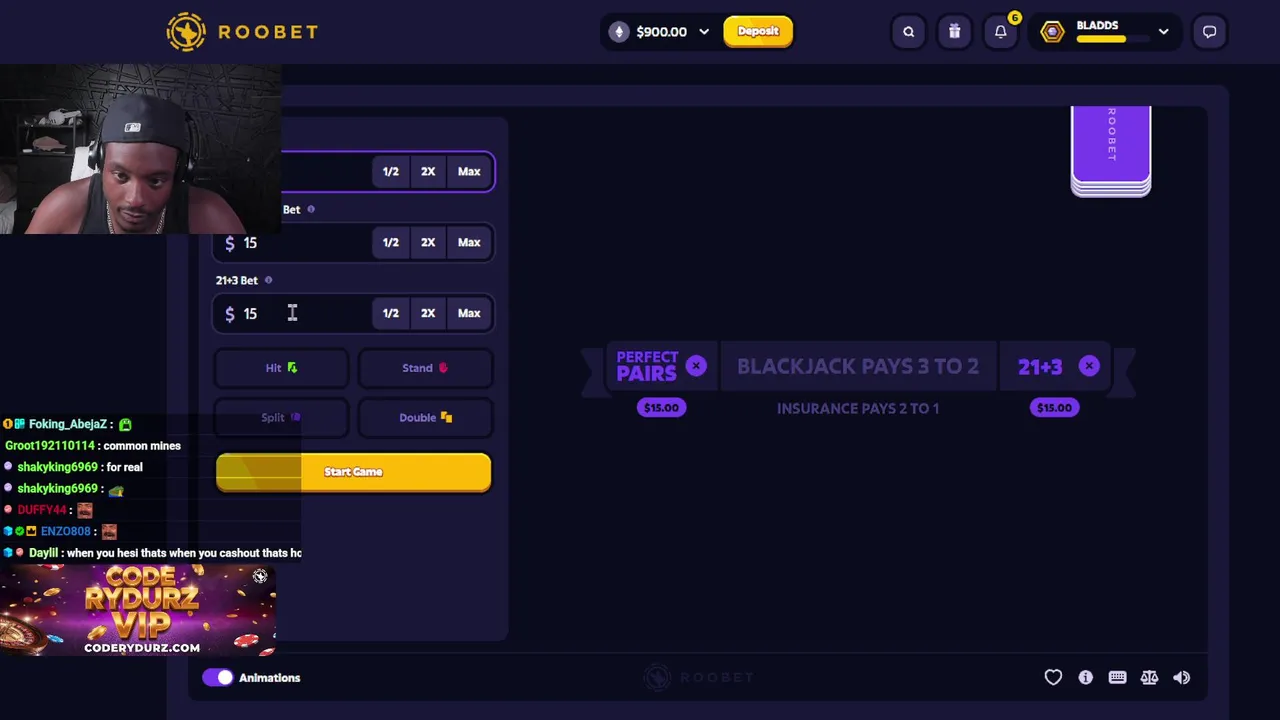Click the 21+3 $15.00 chip
Screen dimensions: 1280x720
coord(1054,407)
